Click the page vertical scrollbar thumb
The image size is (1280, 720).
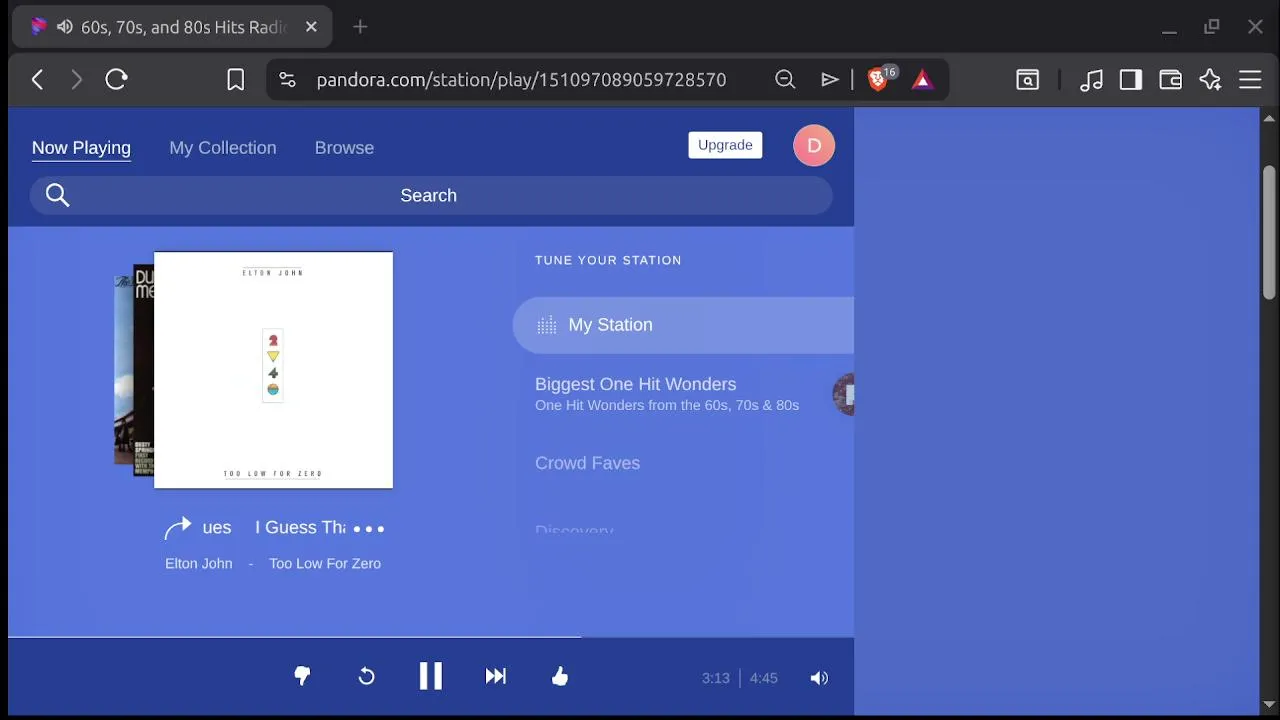(x=1269, y=232)
